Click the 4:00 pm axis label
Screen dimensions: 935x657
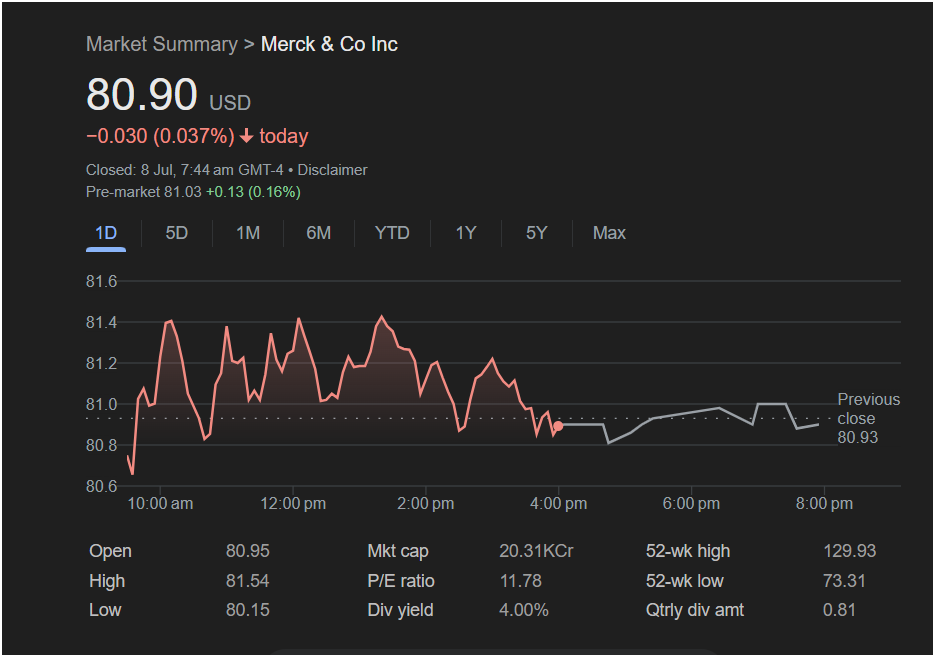click(558, 504)
